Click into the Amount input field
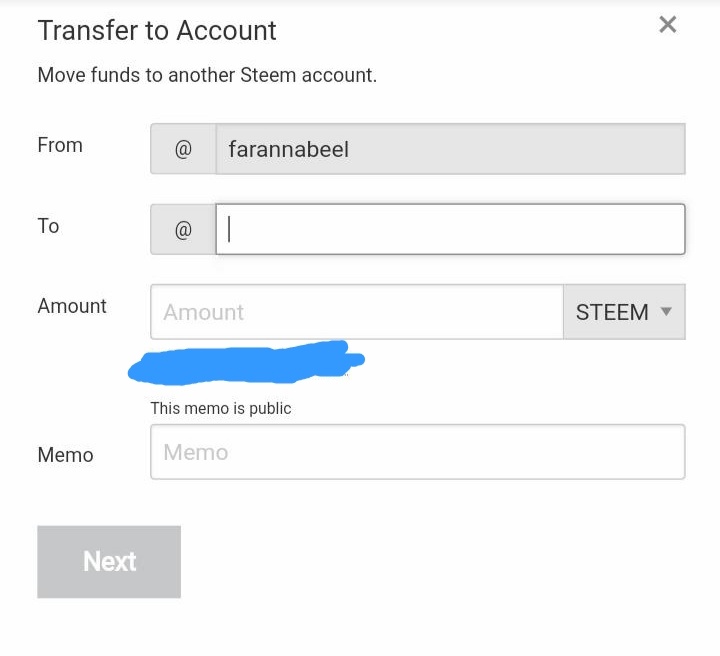Image resolution: width=720 pixels, height=656 pixels. coord(357,312)
